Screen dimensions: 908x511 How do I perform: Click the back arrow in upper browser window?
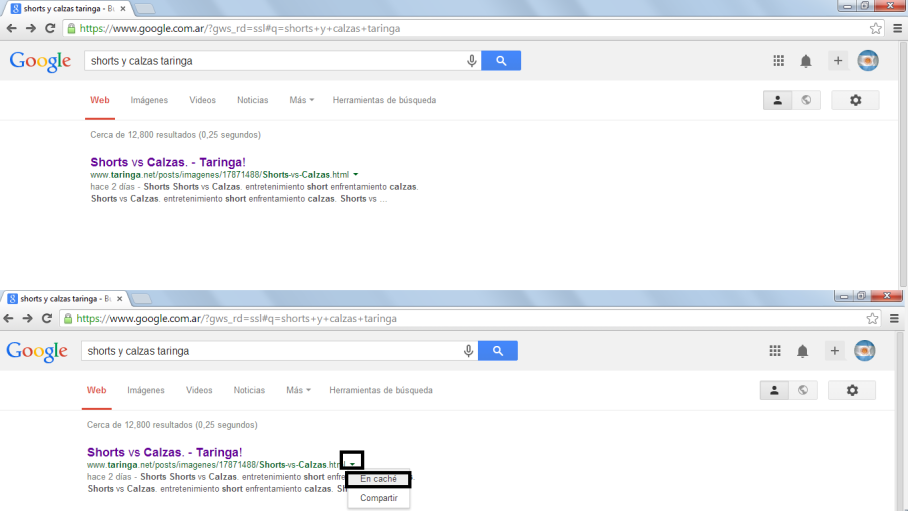point(12,28)
